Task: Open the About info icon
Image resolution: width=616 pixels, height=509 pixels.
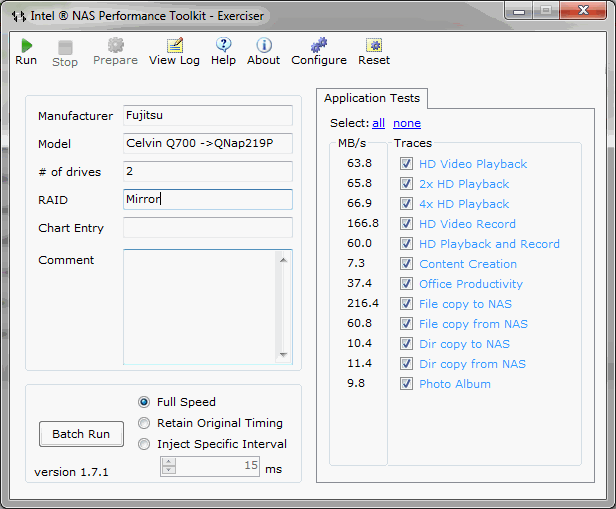Action: pyautogui.click(x=264, y=45)
